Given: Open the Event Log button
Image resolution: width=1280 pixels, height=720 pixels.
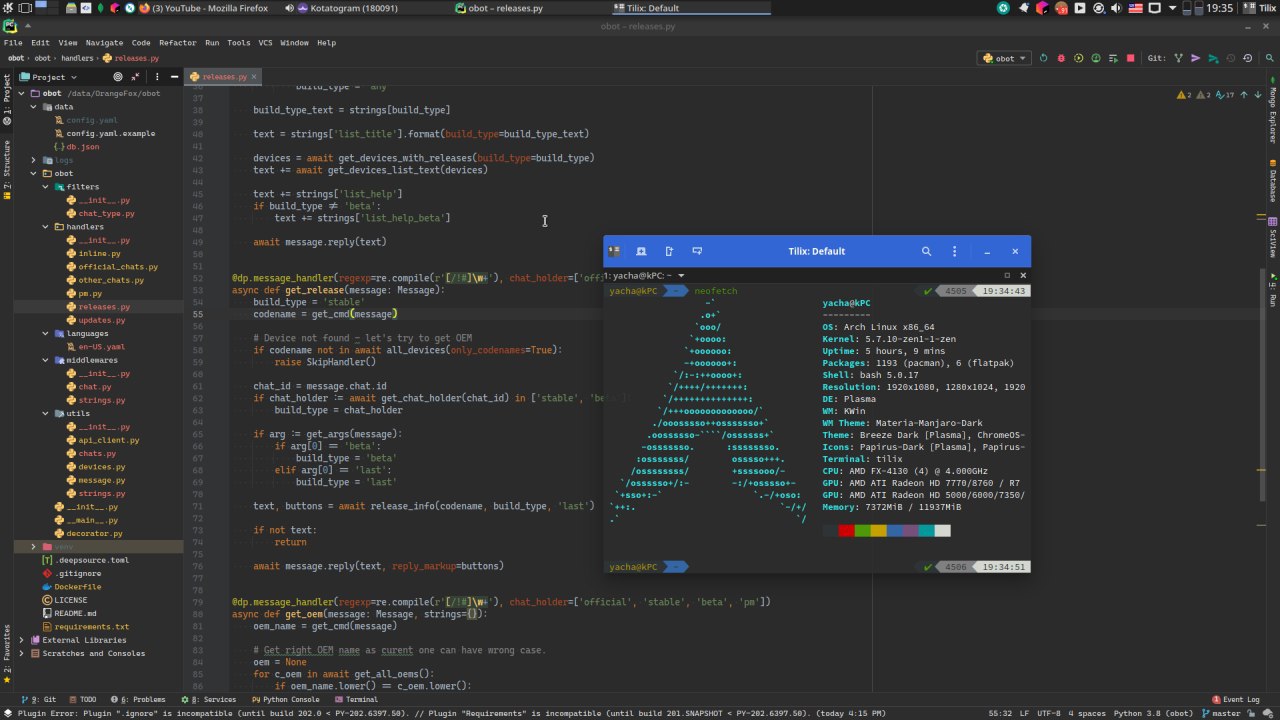Looking at the screenshot, I should pos(1235,700).
